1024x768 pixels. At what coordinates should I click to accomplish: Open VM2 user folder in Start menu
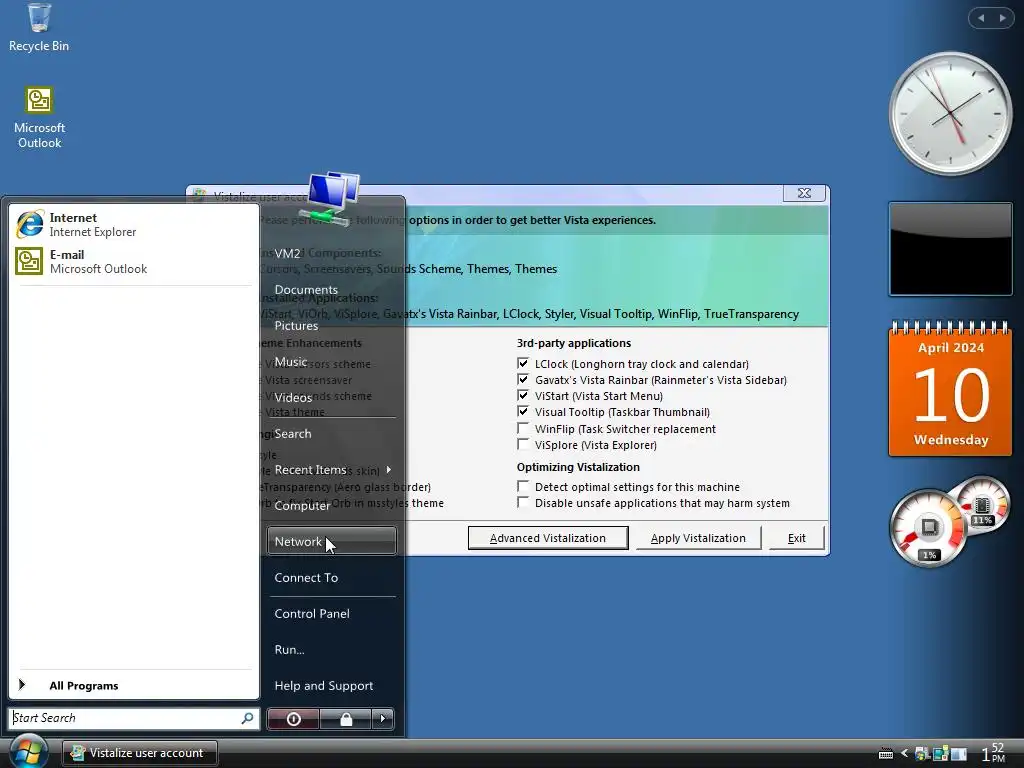pos(332,253)
